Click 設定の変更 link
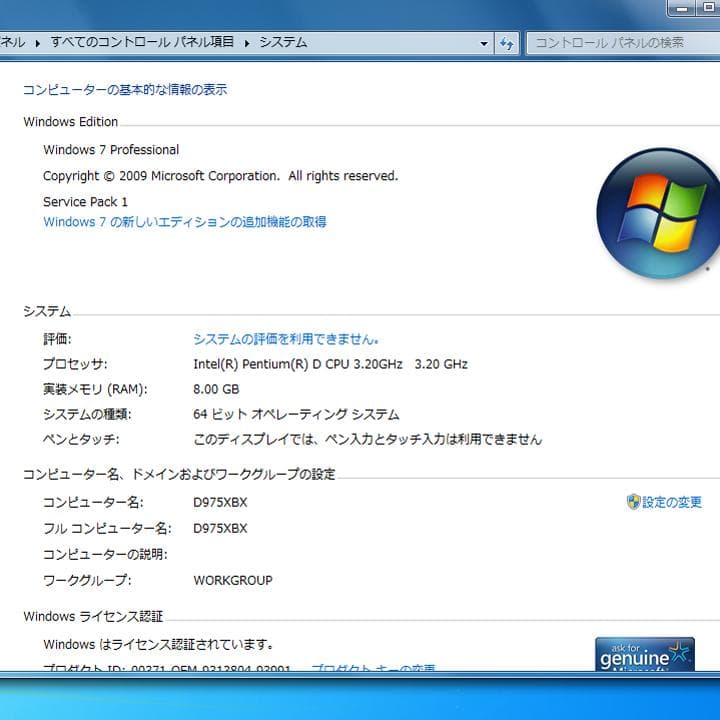The width and height of the screenshot is (720, 720). click(672, 502)
